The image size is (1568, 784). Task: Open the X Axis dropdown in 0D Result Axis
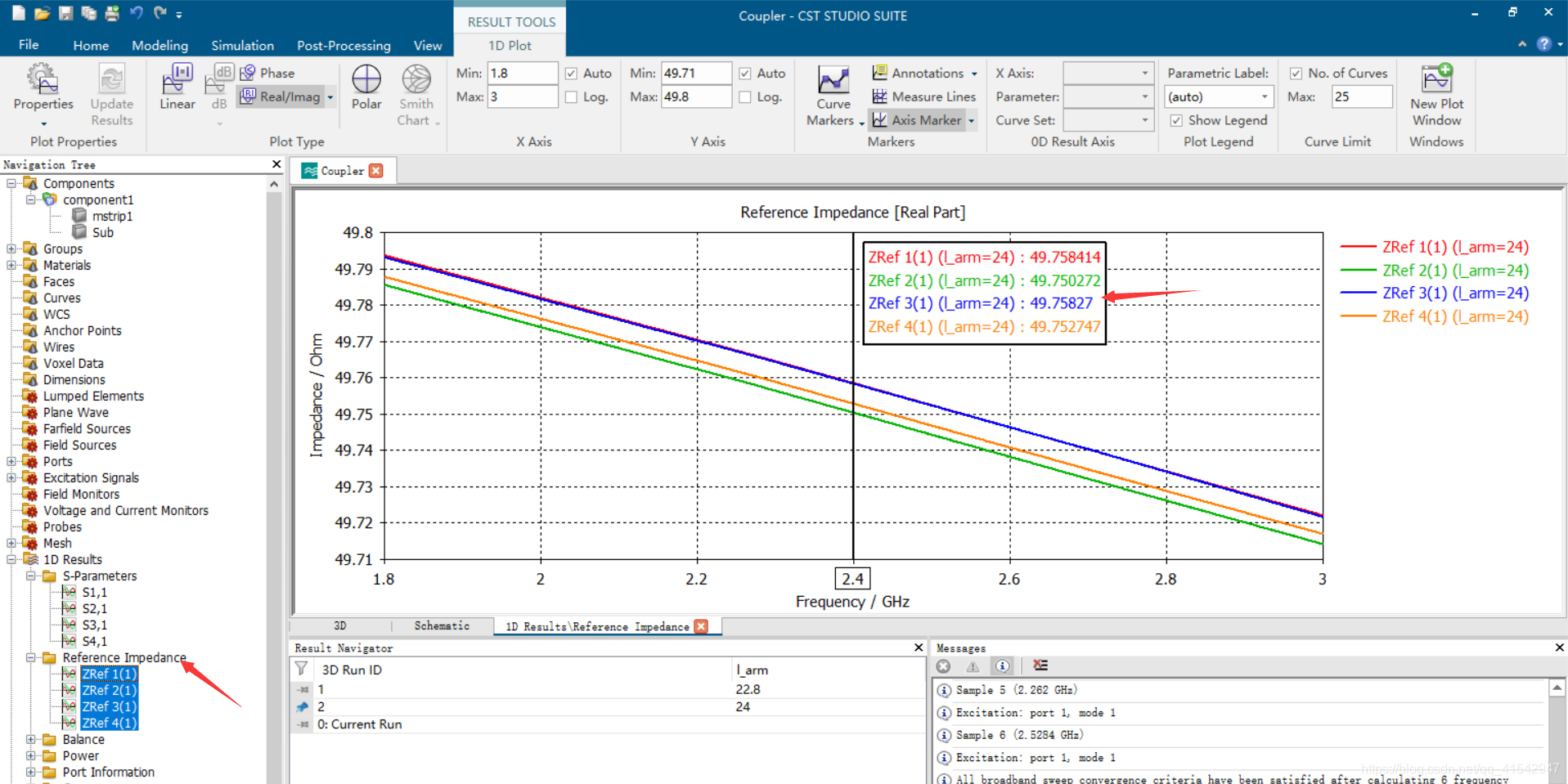click(x=1108, y=73)
